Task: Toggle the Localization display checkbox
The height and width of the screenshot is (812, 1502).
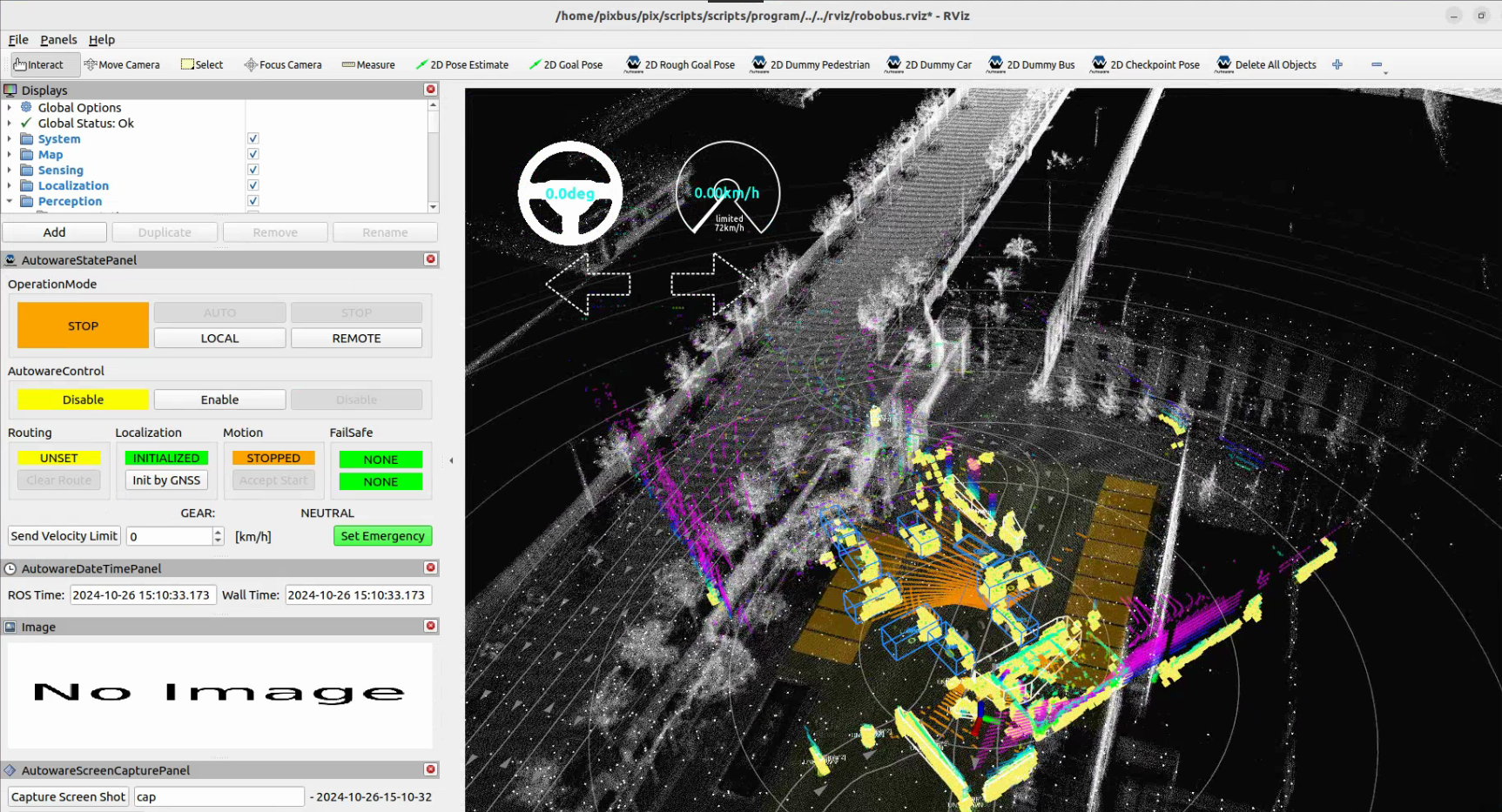Action: click(x=253, y=185)
